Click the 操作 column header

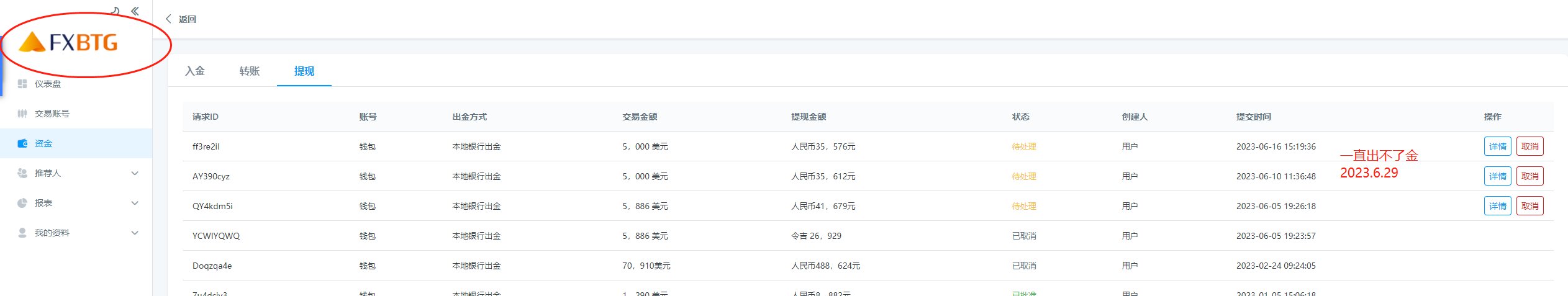pyautogui.click(x=1493, y=117)
